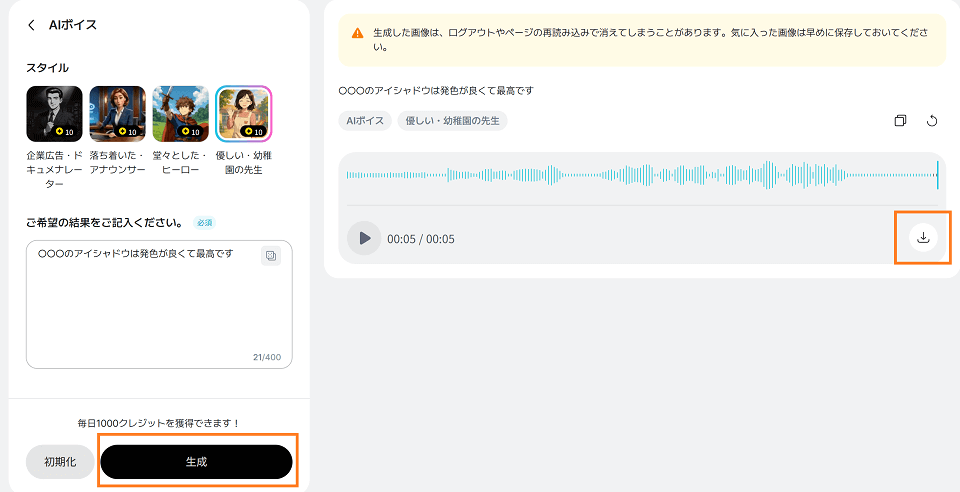Select the 企業広告・ドキュメナレーター style thumbnail
The height and width of the screenshot is (492, 960).
click(x=54, y=114)
